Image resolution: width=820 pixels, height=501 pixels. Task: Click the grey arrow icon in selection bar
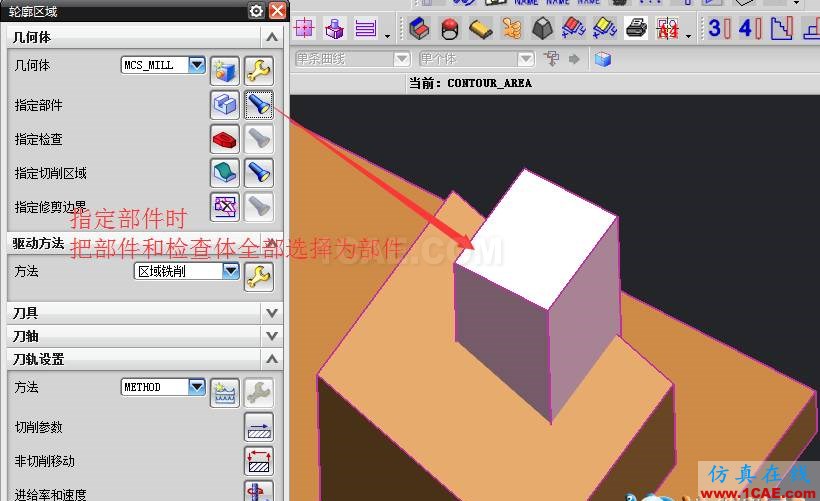click(x=574, y=59)
